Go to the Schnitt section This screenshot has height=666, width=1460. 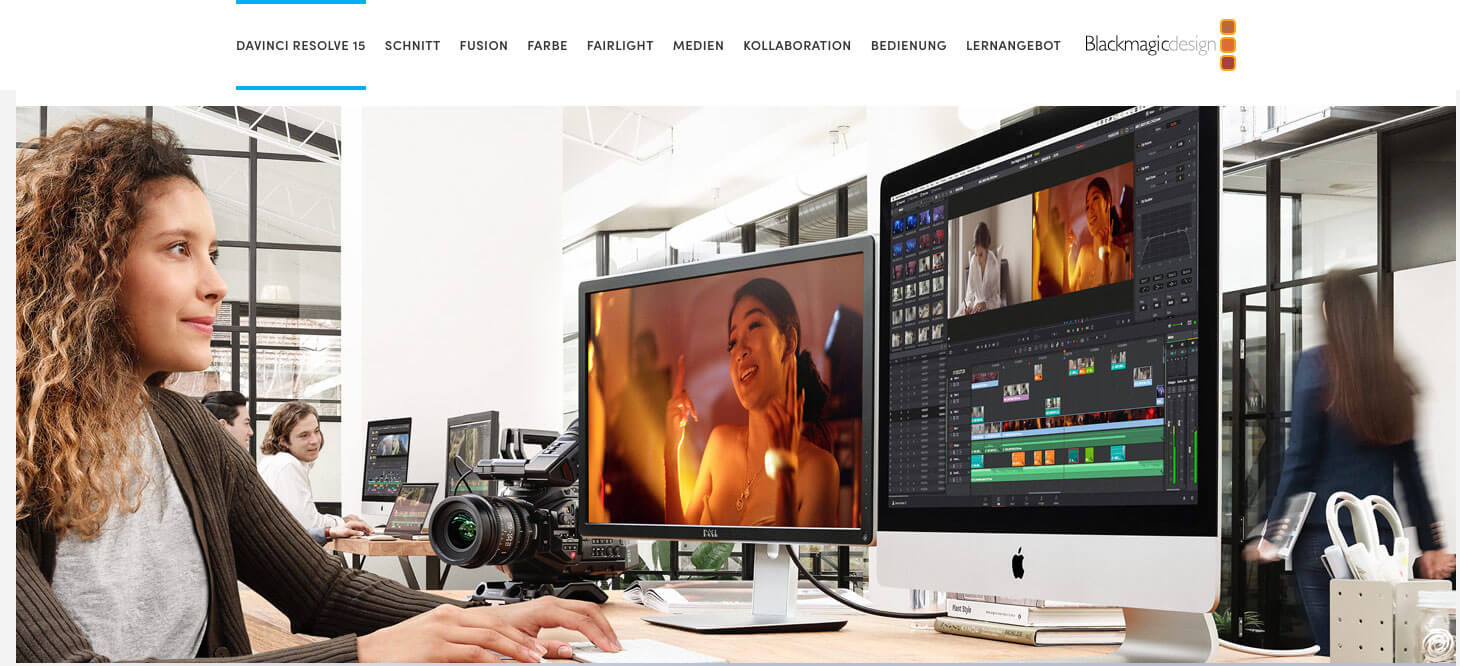pos(412,46)
